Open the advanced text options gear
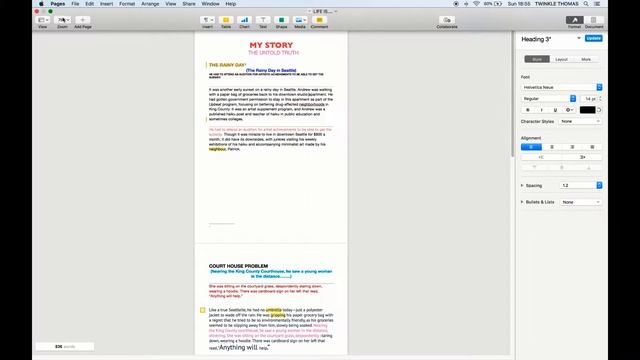The height and width of the screenshot is (360, 640). pyautogui.click(x=569, y=110)
